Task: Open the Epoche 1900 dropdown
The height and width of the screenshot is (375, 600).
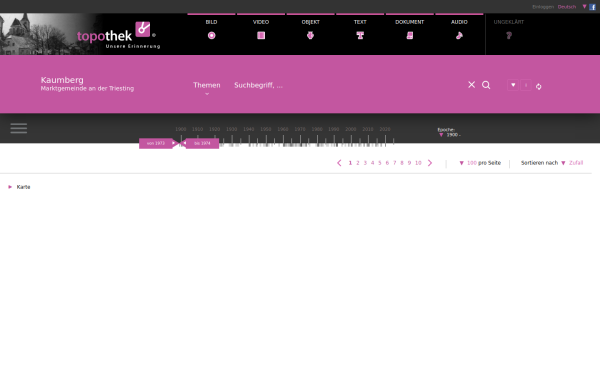Action: [x=450, y=135]
